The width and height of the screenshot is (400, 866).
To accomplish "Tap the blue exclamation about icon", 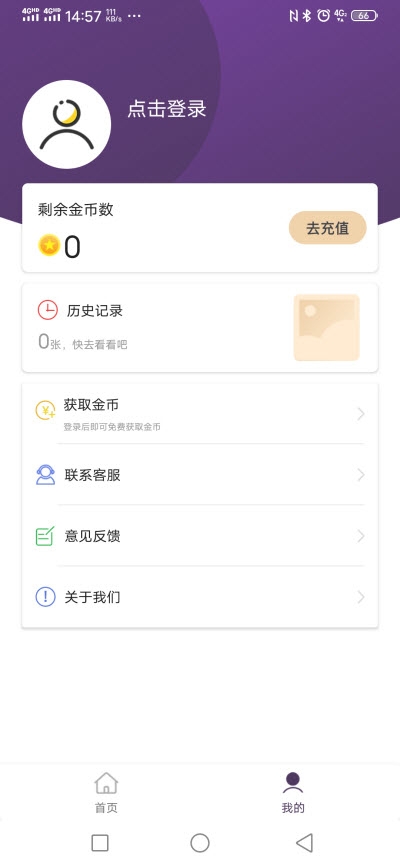I will click(x=45, y=597).
